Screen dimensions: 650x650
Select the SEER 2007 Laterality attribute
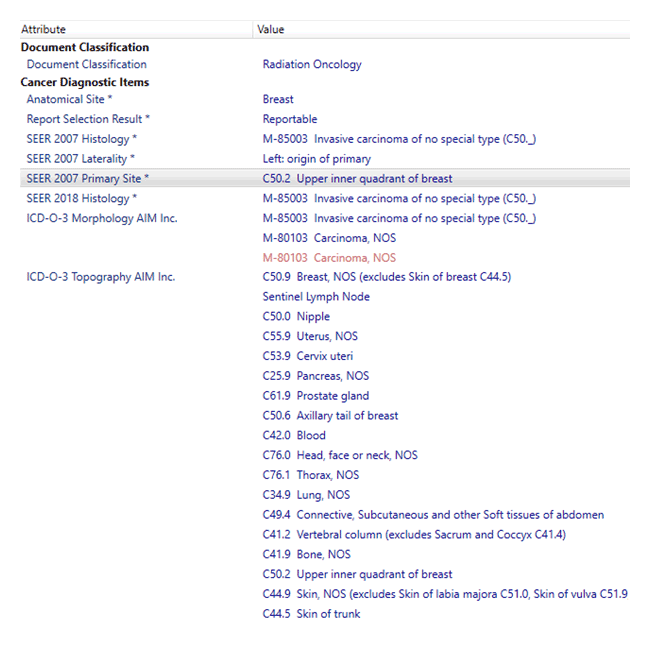pyautogui.click(x=80, y=159)
